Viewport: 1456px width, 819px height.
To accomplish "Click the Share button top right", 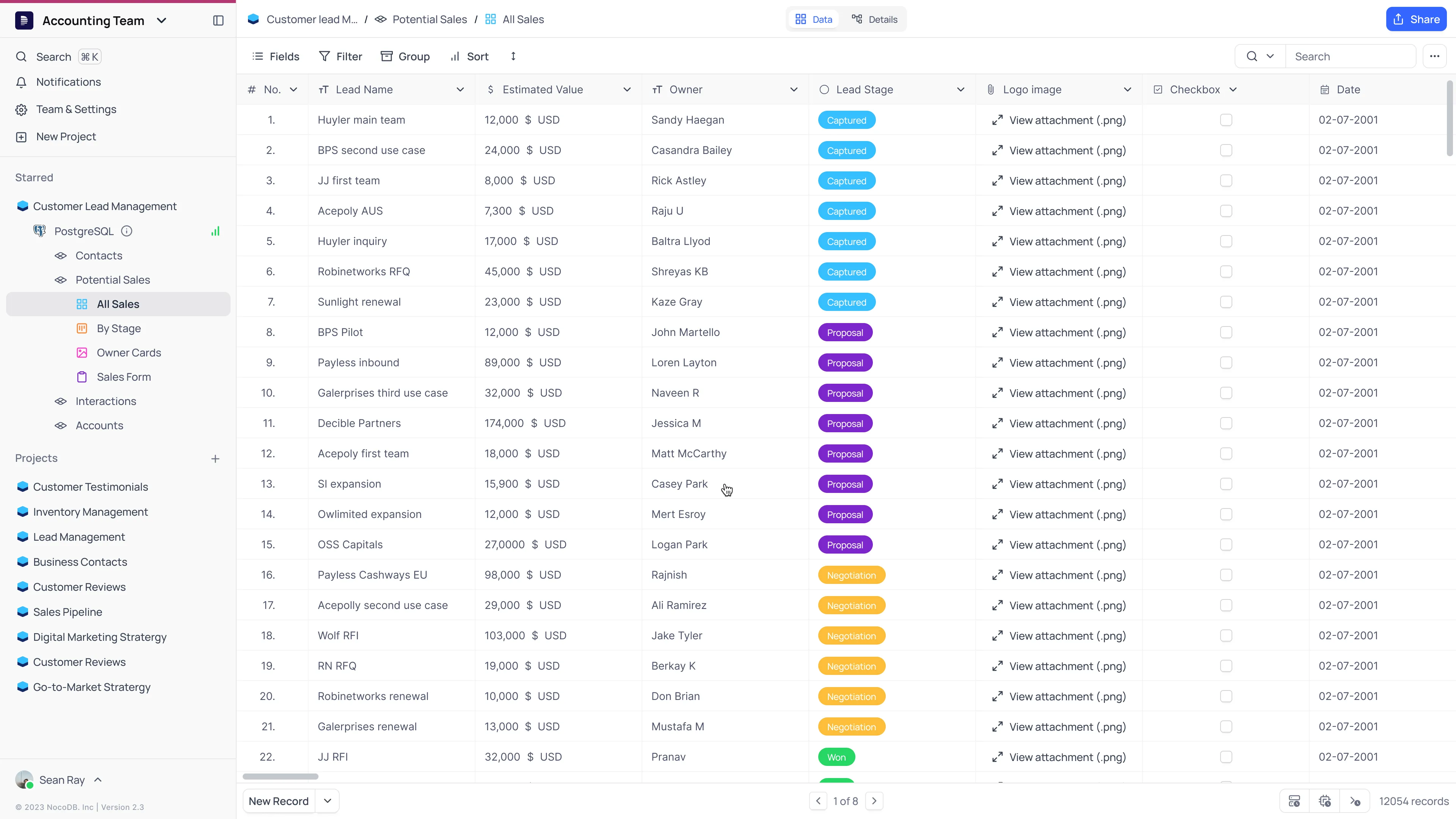I will [x=1418, y=19].
